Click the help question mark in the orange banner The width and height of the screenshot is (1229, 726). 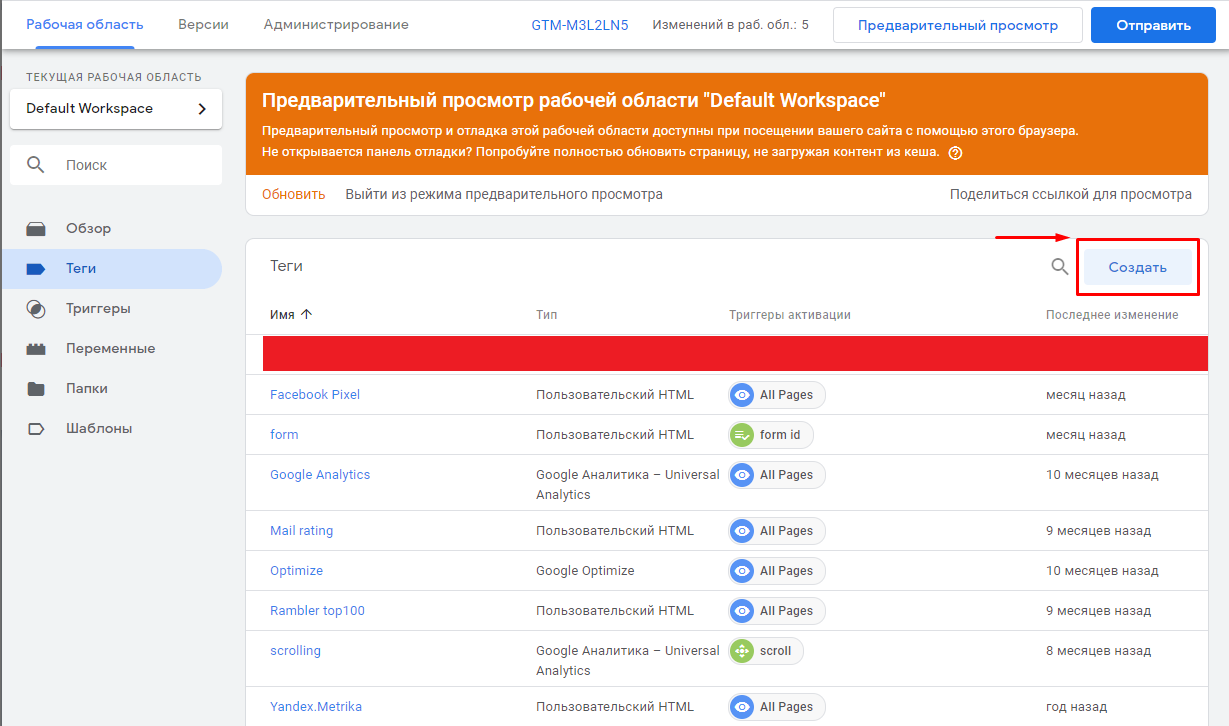pos(955,153)
